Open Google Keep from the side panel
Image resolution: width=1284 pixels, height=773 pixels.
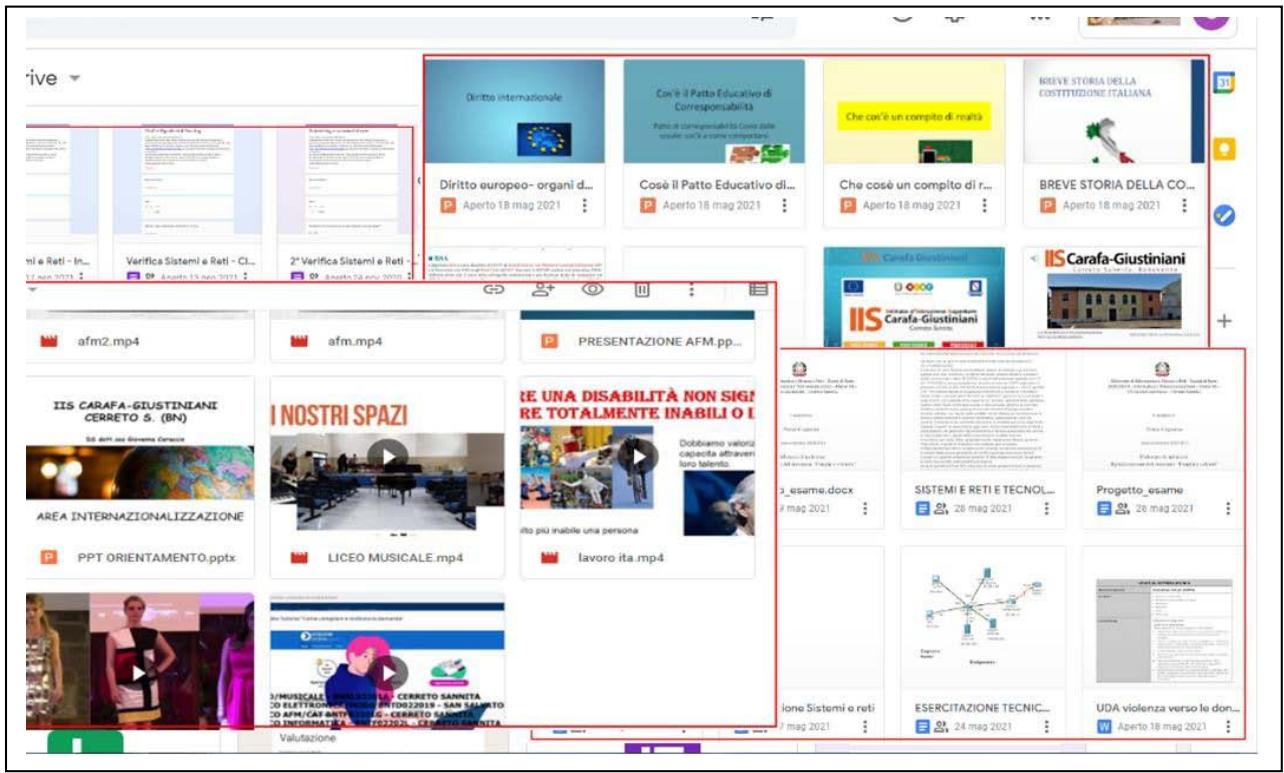1223,150
